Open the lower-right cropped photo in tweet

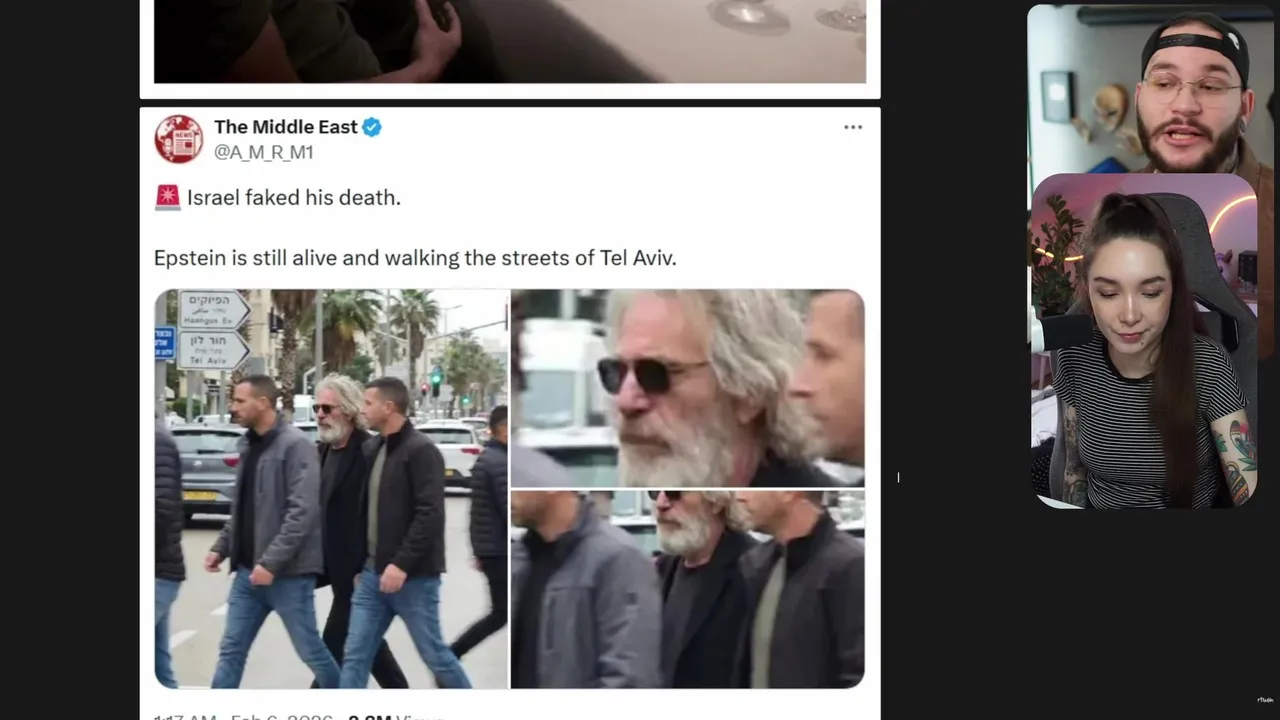click(688, 589)
